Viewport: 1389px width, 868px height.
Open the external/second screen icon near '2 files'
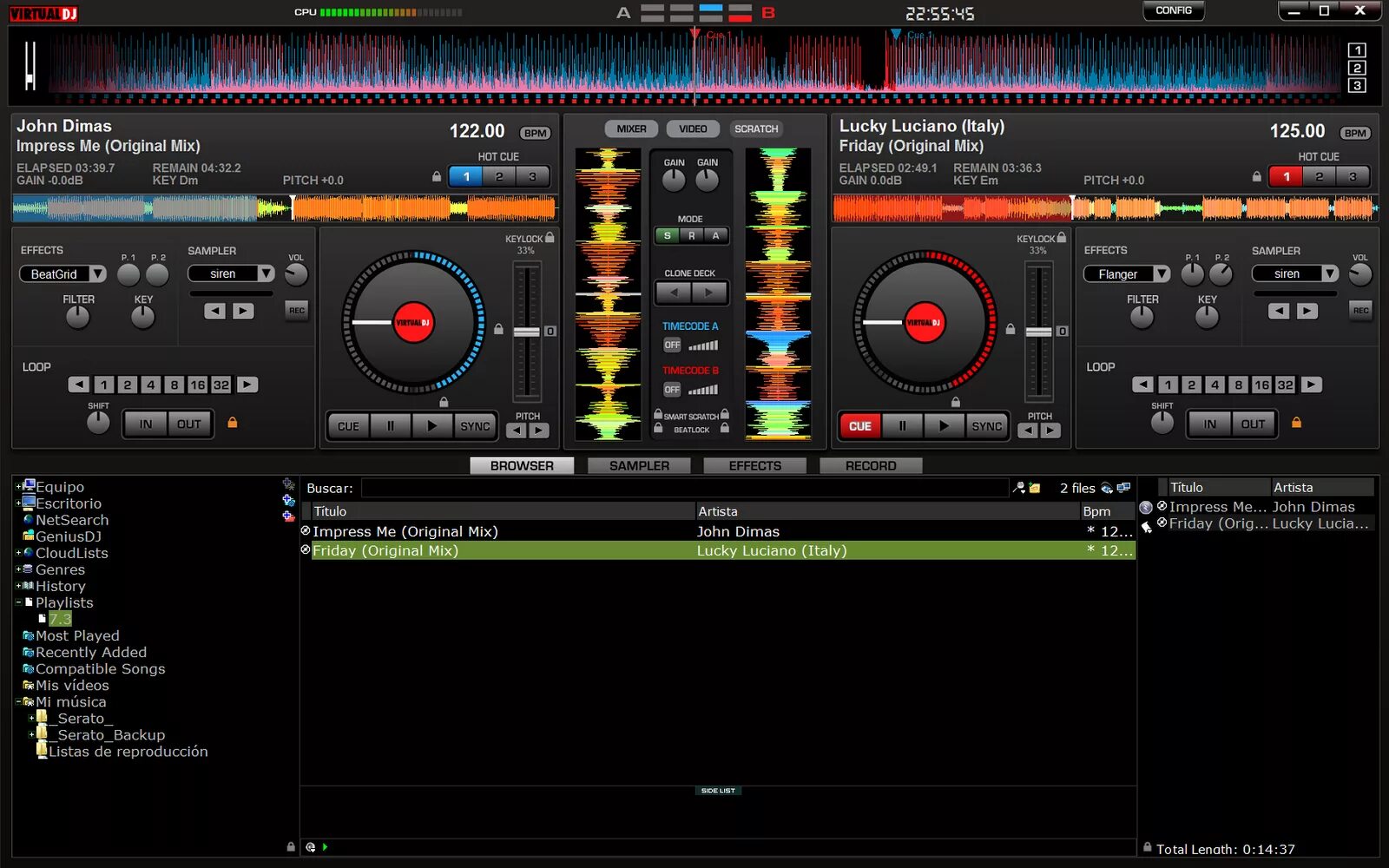point(1123,487)
